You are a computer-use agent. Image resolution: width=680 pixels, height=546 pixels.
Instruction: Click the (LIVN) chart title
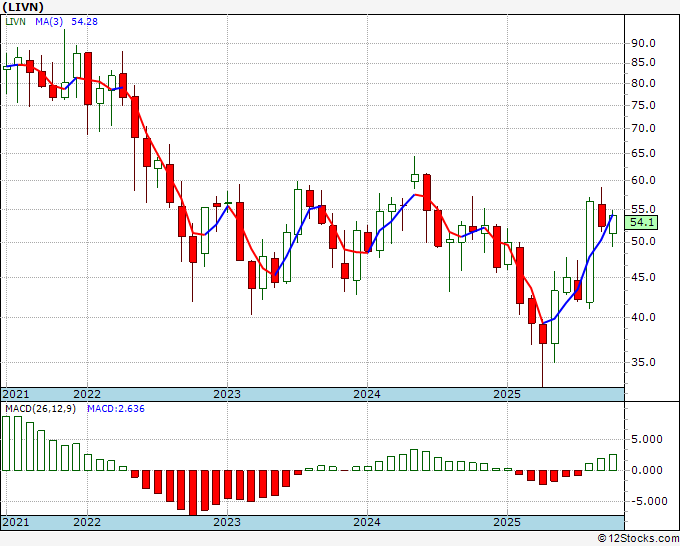click(23, 7)
